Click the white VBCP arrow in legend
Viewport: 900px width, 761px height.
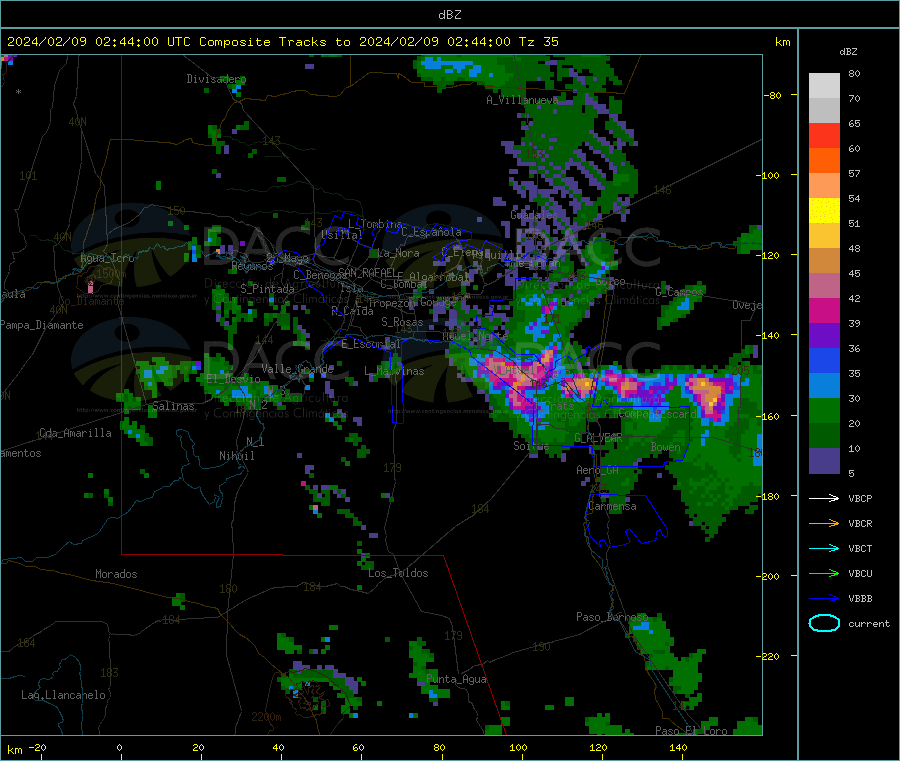pos(824,498)
